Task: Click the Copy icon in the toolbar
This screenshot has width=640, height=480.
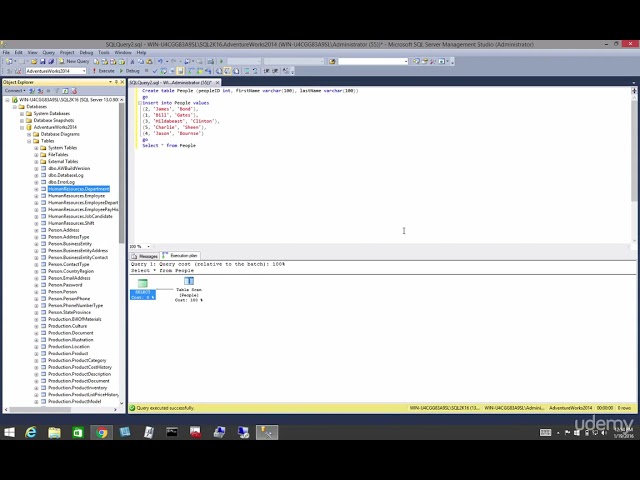Action: click(141, 61)
